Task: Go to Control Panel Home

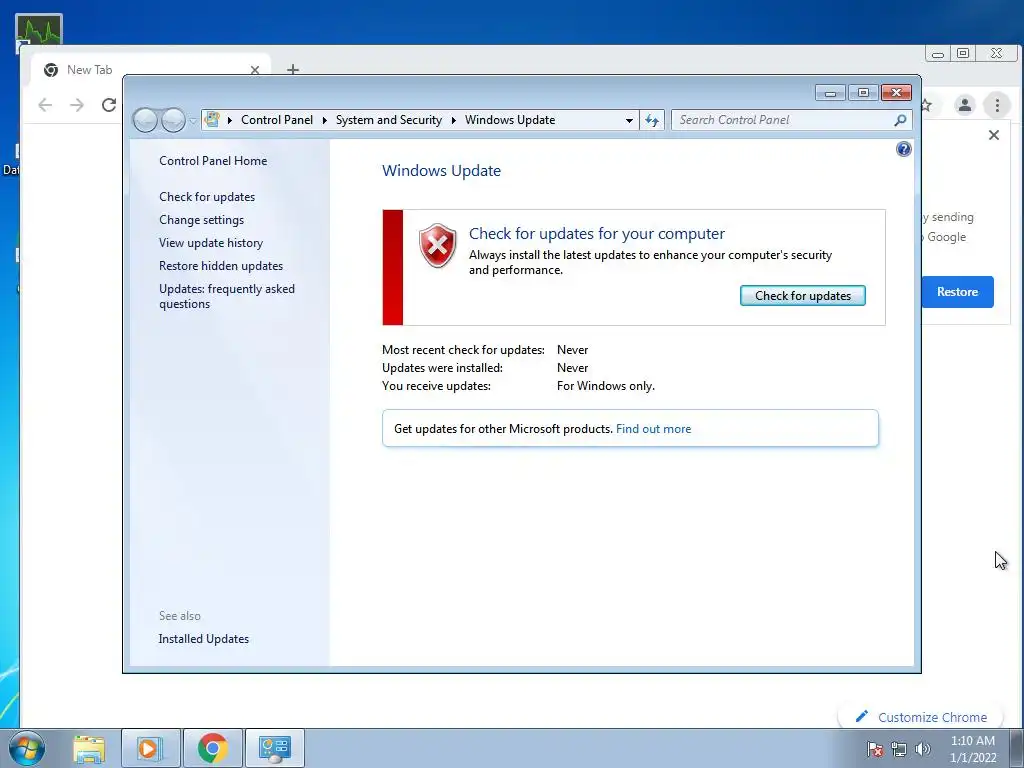Action: (213, 161)
